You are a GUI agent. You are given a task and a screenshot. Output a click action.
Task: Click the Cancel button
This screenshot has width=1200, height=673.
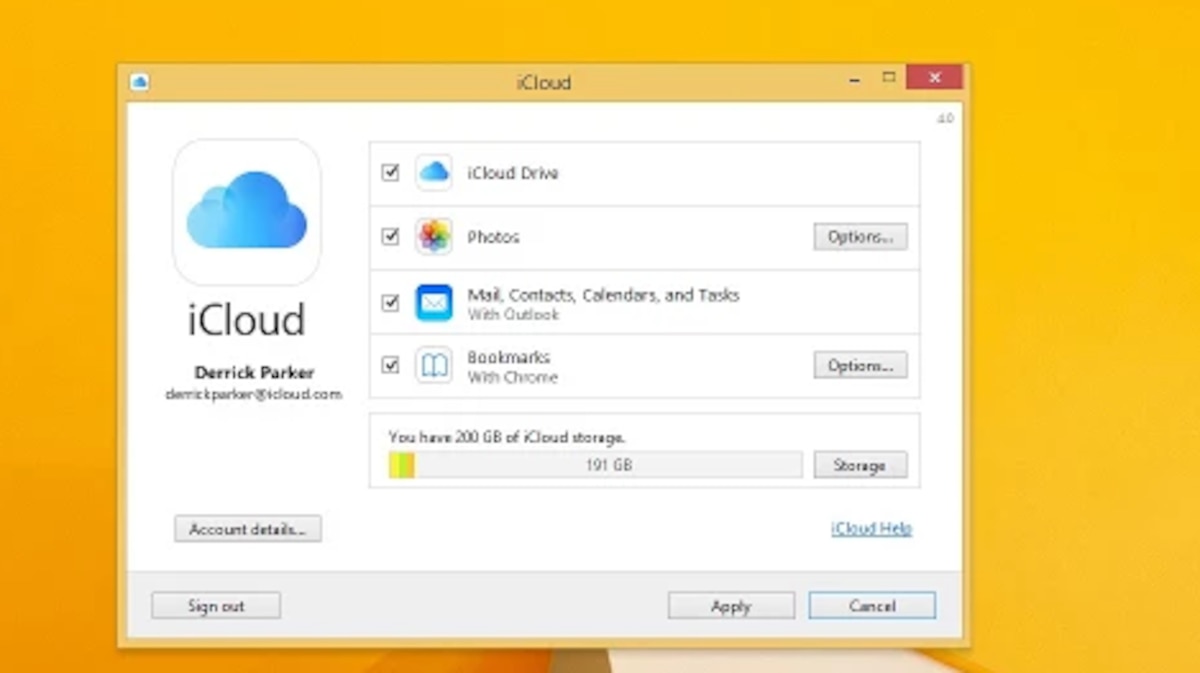coord(872,605)
